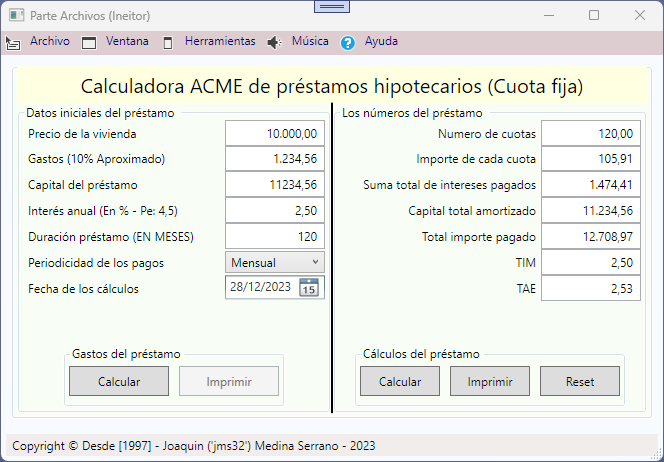Open the Música menu

pos(310,41)
